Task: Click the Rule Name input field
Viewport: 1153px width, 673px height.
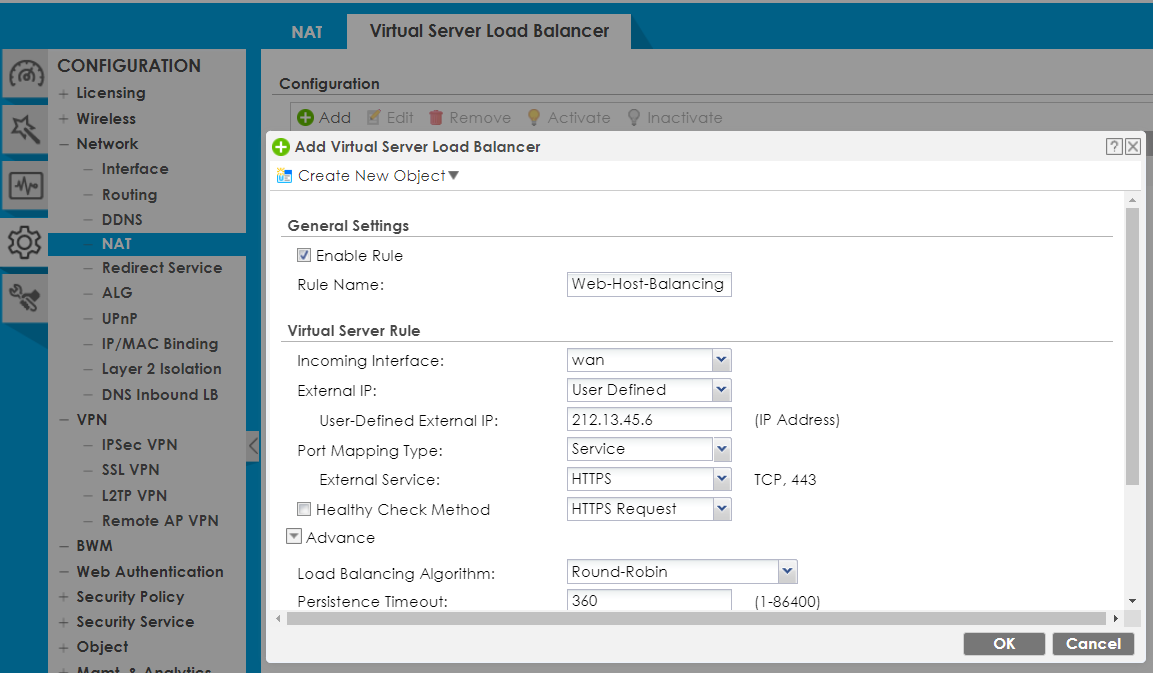Action: [x=649, y=284]
